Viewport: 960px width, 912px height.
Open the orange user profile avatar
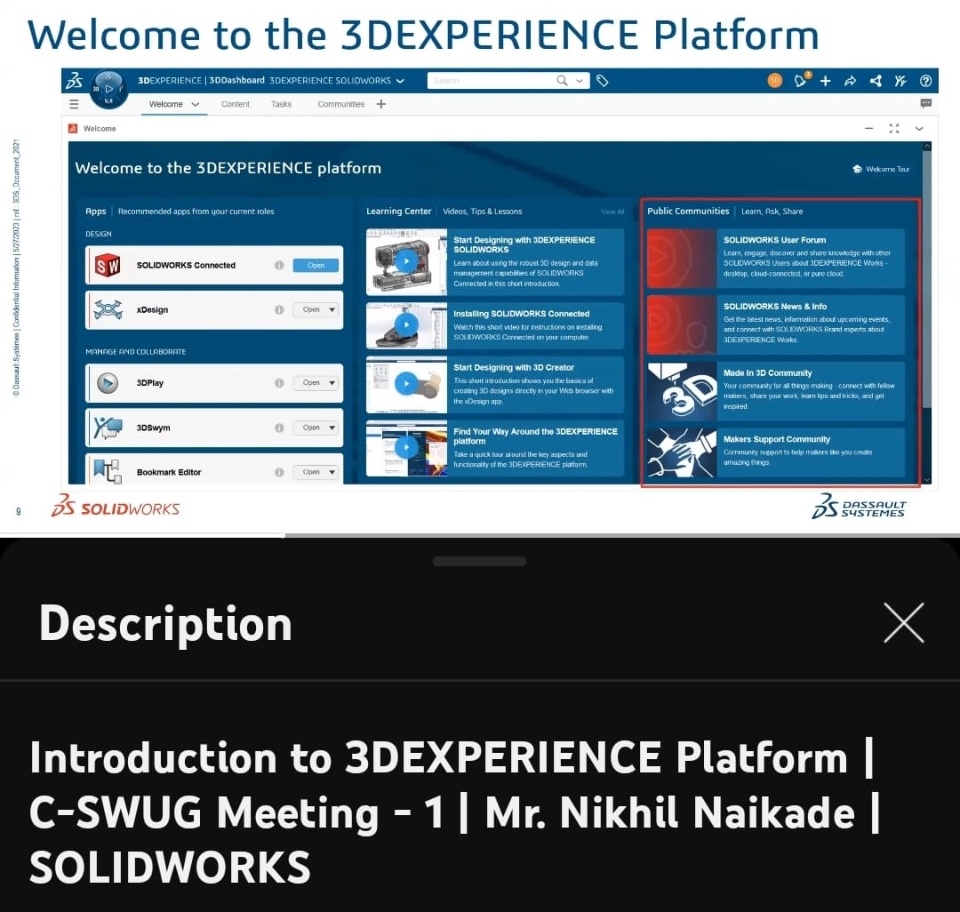pyautogui.click(x=774, y=81)
